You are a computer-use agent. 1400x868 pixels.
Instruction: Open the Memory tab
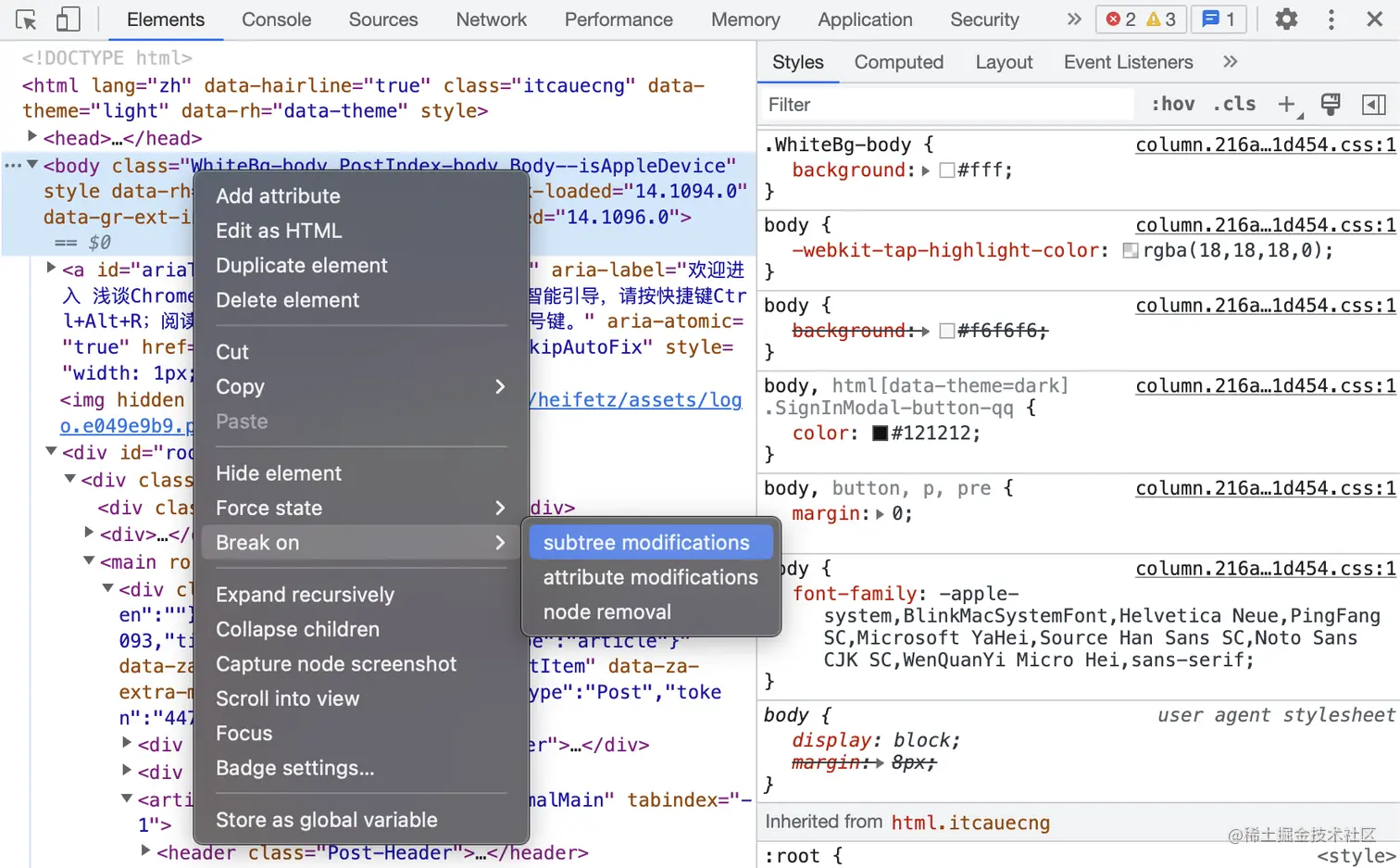tap(745, 19)
